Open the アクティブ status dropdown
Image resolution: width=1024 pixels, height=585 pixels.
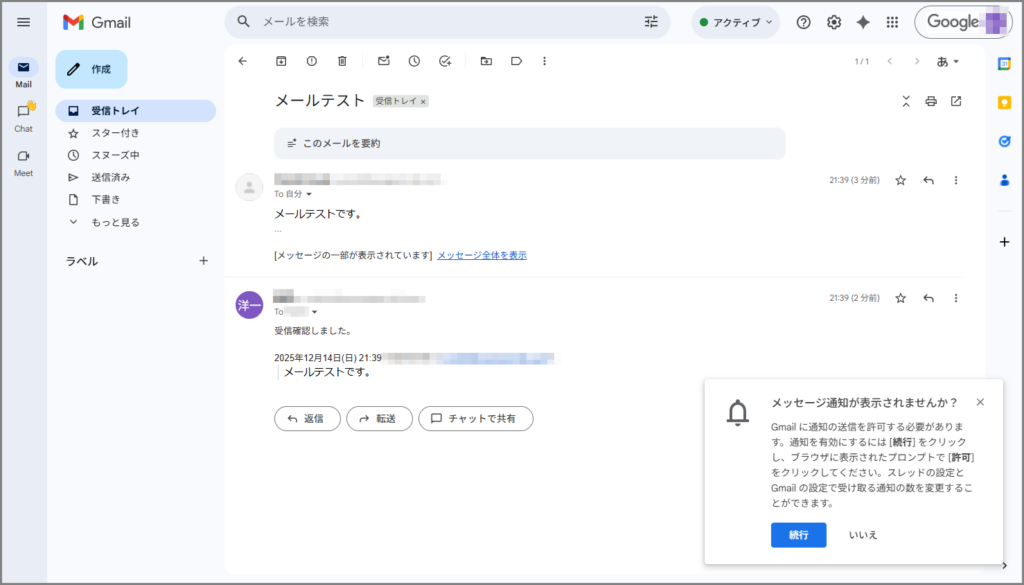click(x=736, y=22)
